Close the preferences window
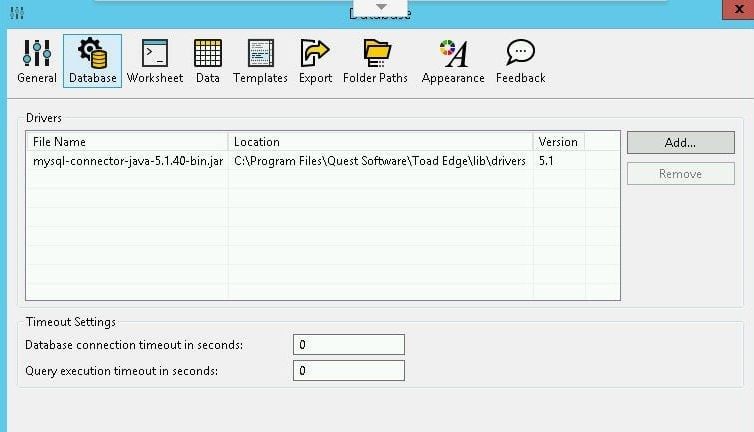This screenshot has height=432, width=754. [x=739, y=9]
